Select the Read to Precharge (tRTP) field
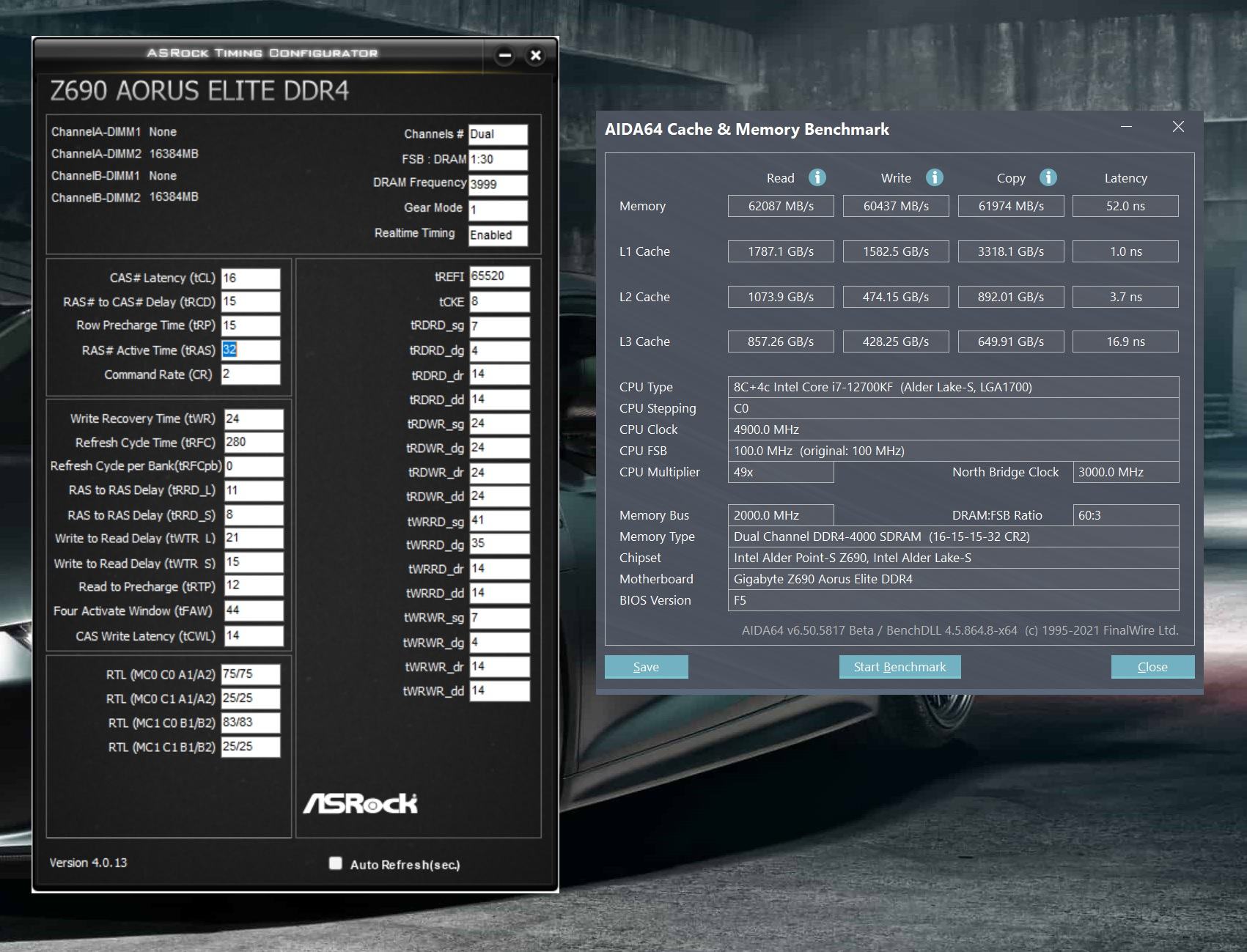The width and height of the screenshot is (1247, 952). coord(254,586)
